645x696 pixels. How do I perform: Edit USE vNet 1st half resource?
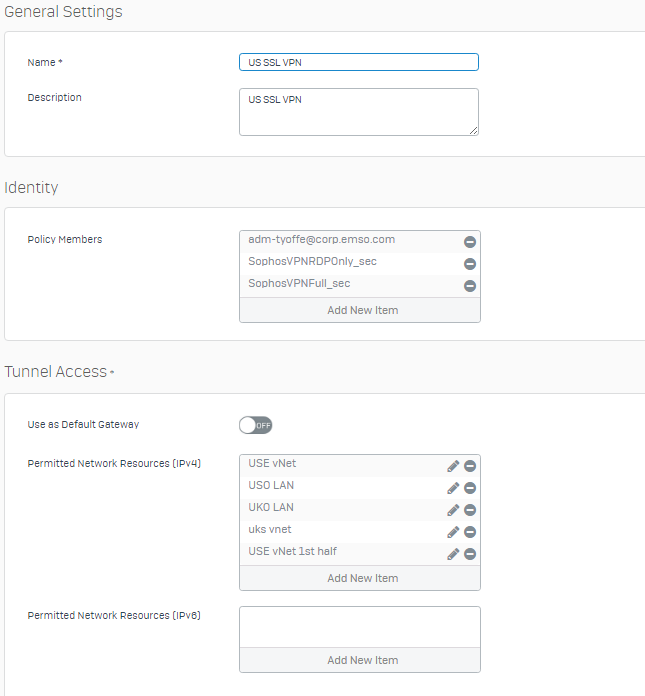click(x=453, y=554)
